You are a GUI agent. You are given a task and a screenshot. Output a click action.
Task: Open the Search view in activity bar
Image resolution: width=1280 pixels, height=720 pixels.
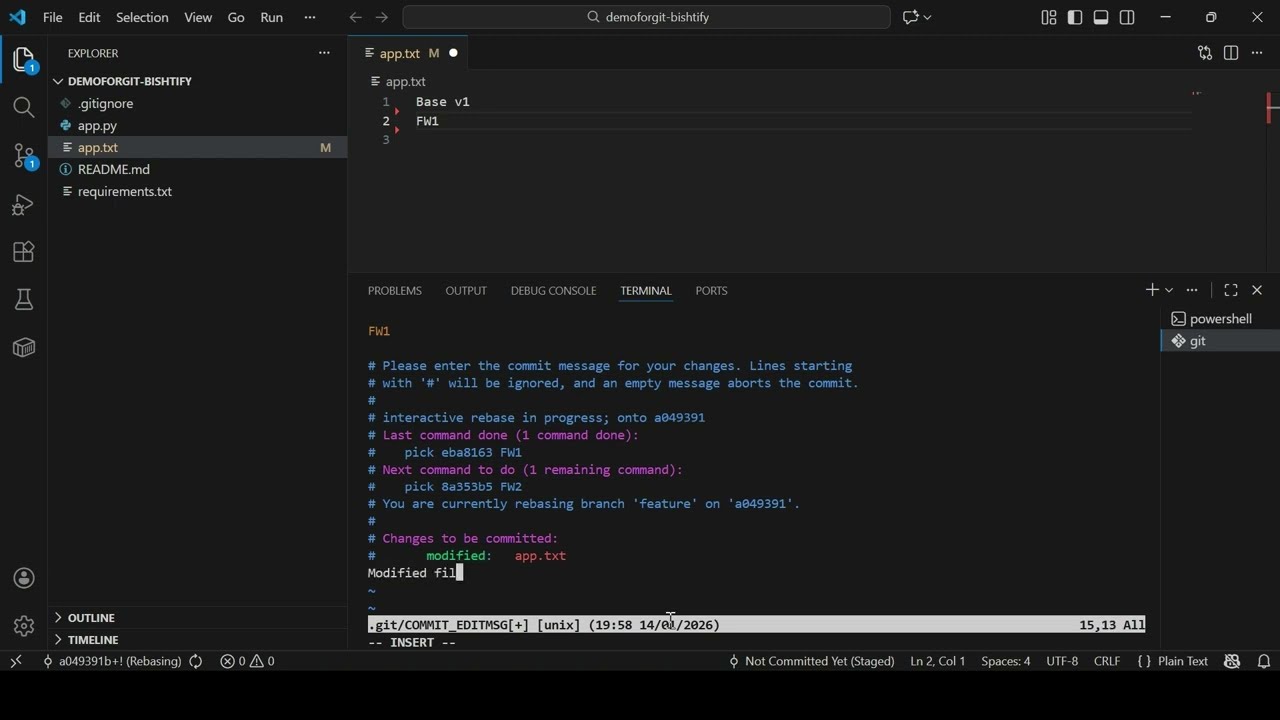[x=24, y=107]
